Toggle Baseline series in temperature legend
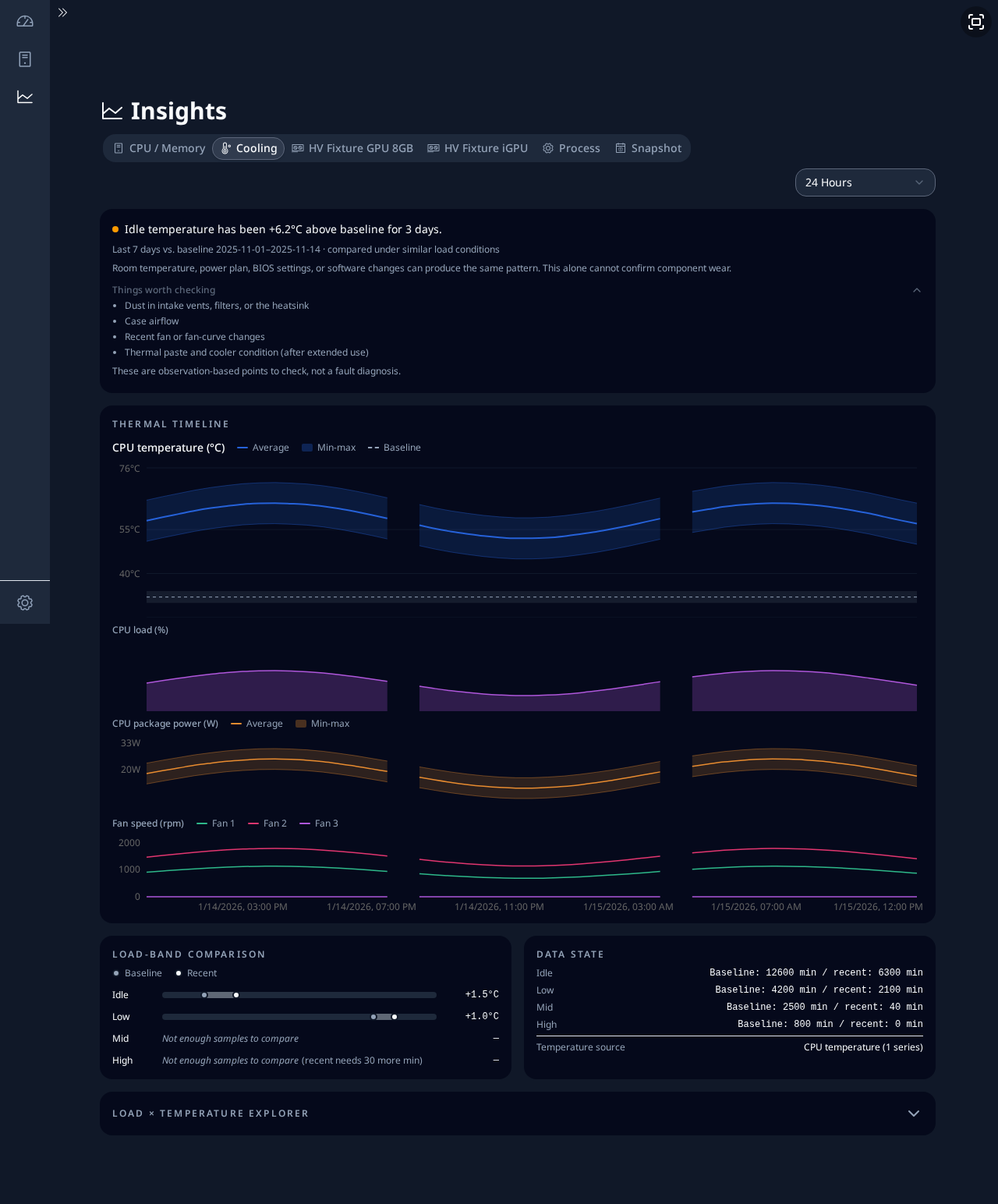This screenshot has height=1204, width=998. [x=394, y=448]
